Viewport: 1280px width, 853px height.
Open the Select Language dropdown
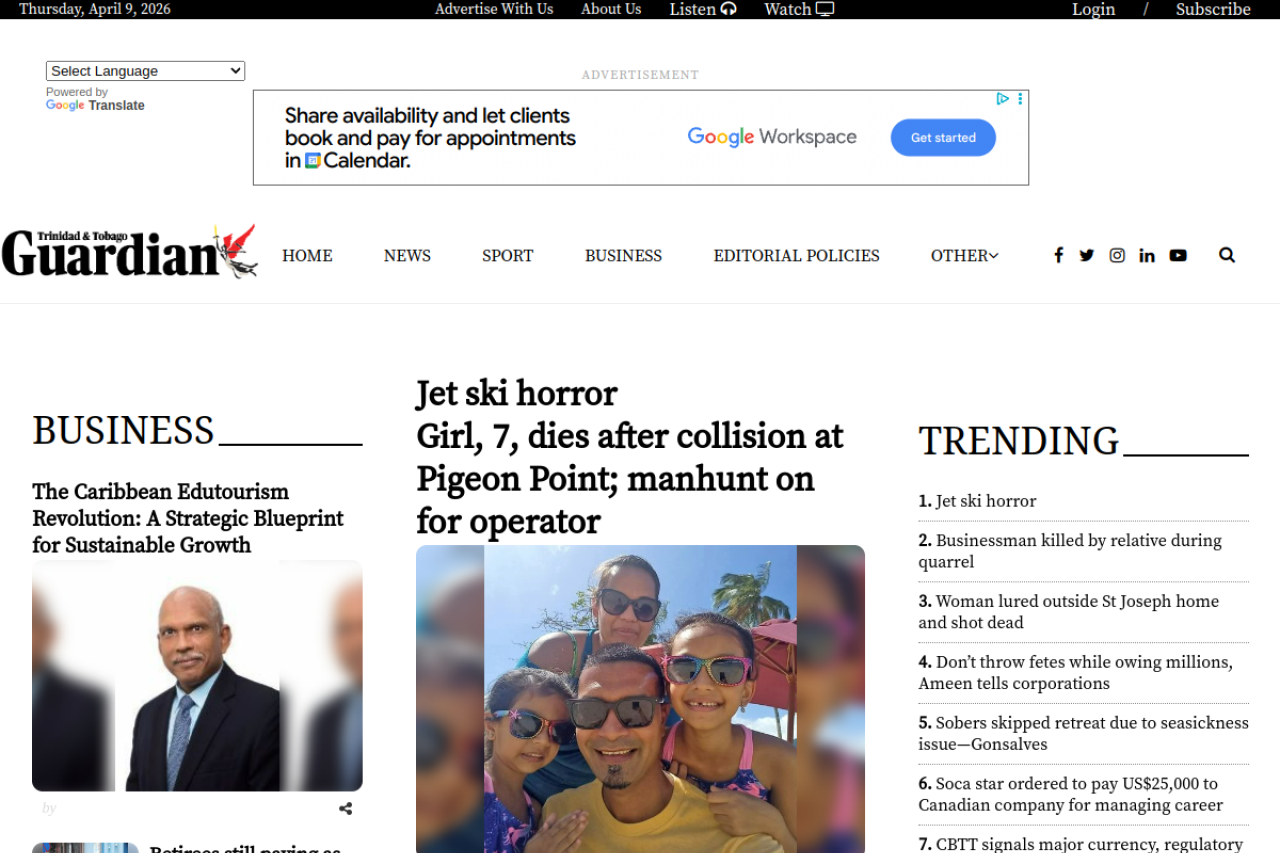coord(145,71)
